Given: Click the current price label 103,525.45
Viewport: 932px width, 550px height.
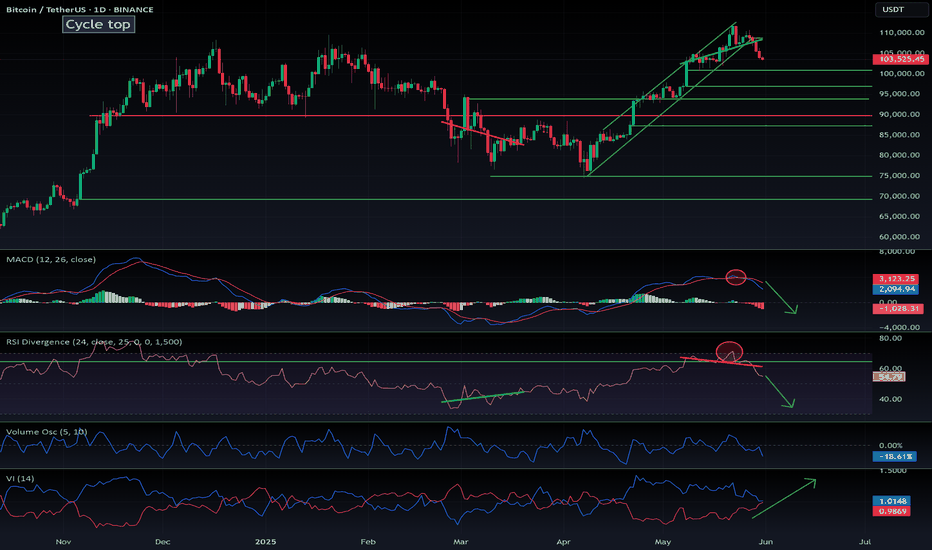Looking at the screenshot, I should point(900,59).
